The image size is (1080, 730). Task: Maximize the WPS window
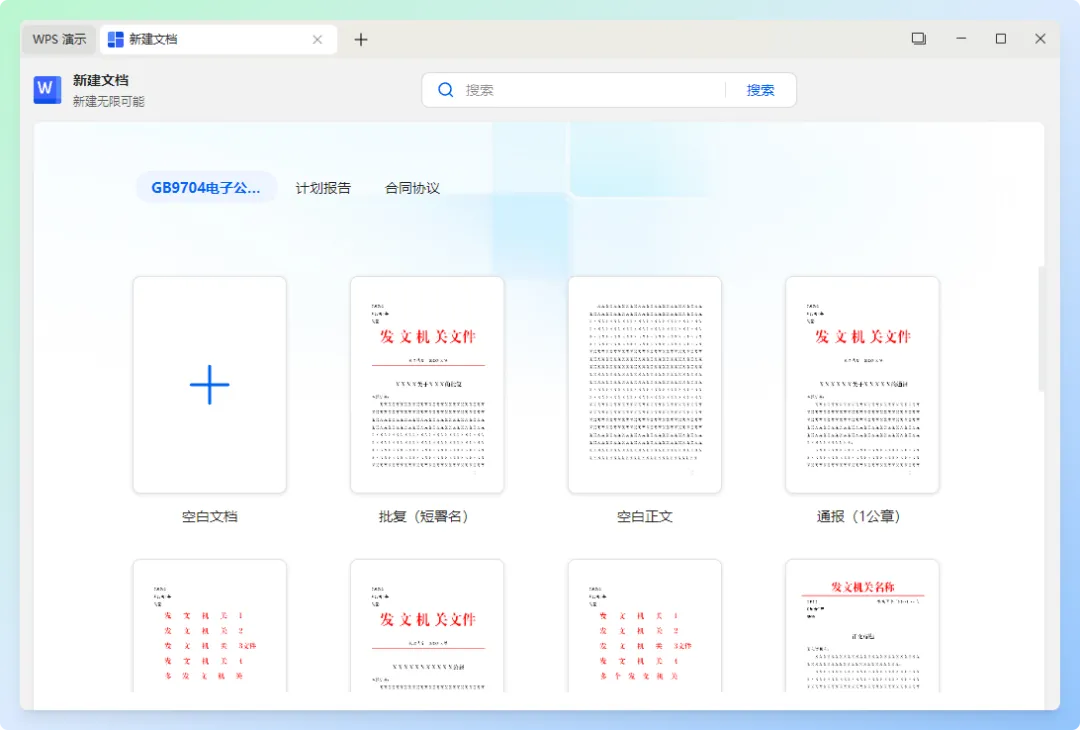[x=1001, y=39]
